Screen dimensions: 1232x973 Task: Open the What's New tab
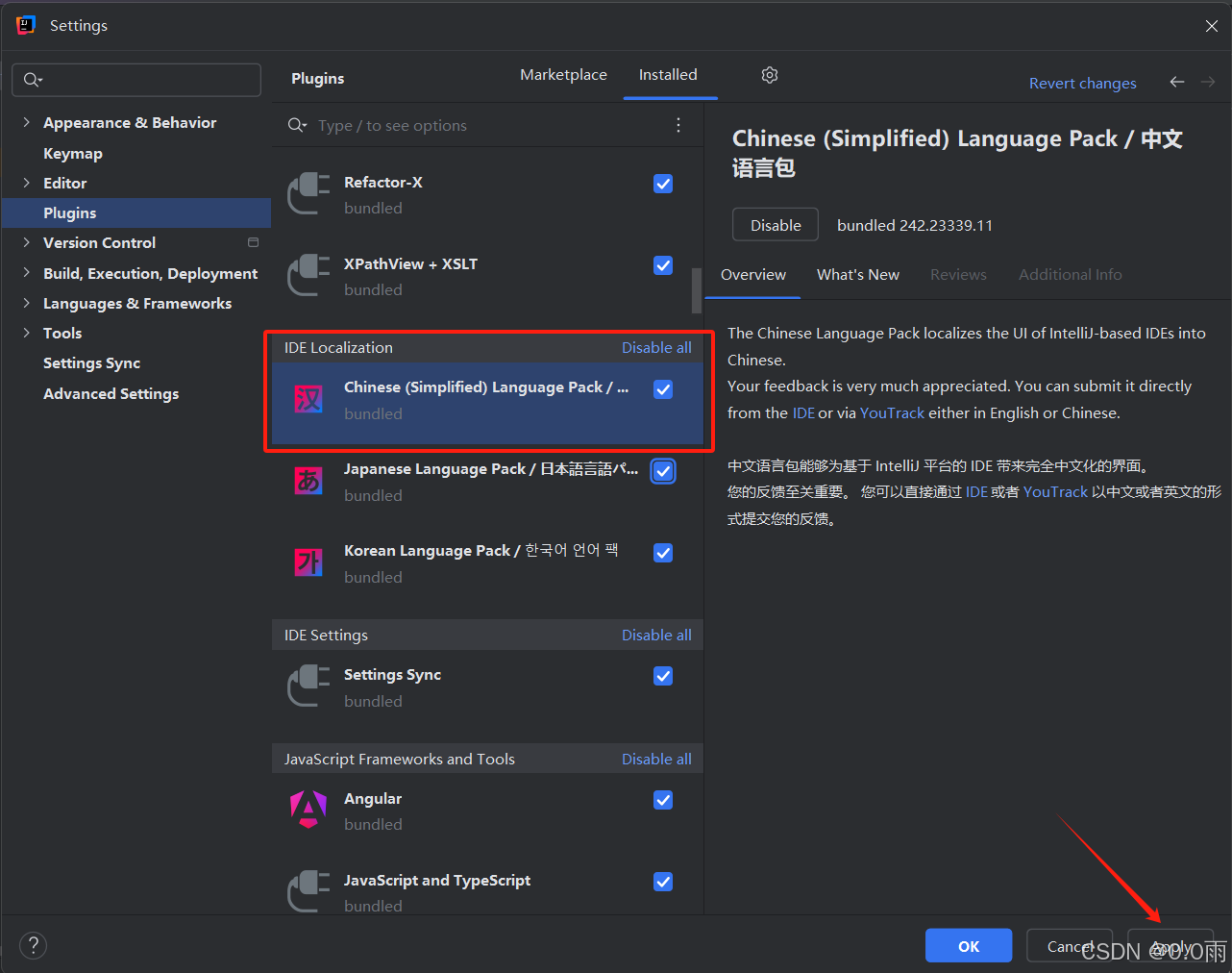858,275
